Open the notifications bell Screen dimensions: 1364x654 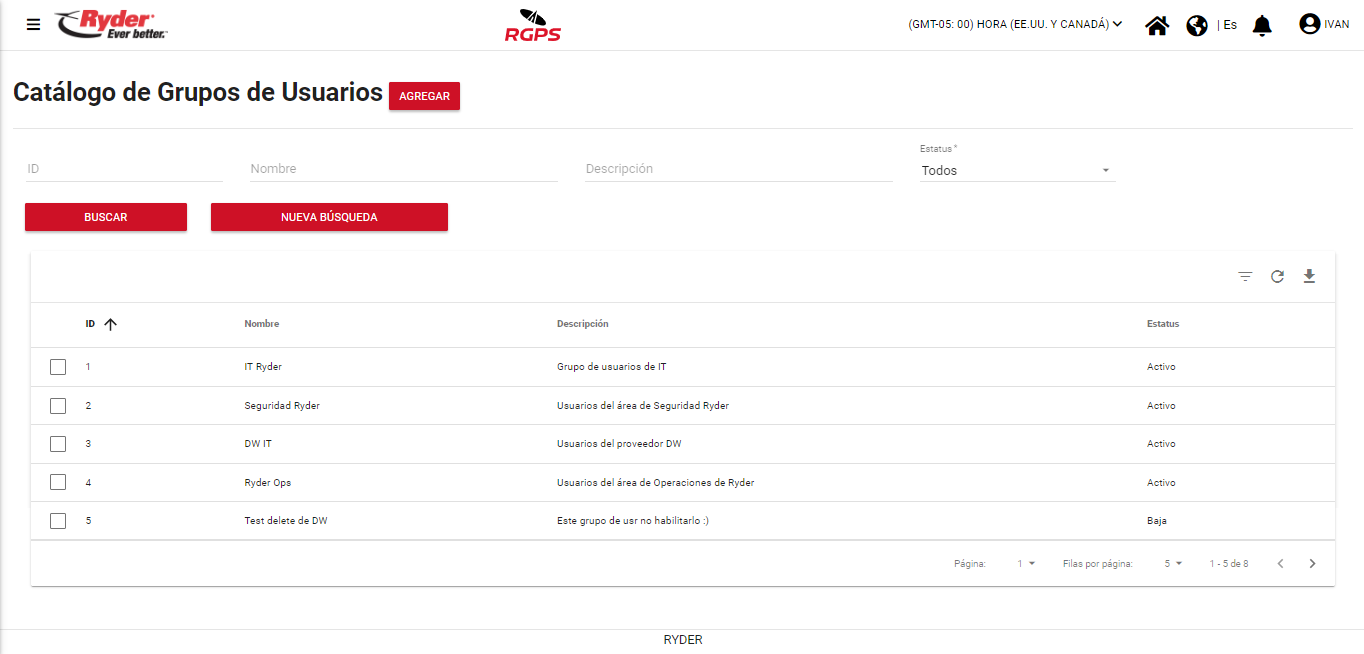coord(1262,25)
